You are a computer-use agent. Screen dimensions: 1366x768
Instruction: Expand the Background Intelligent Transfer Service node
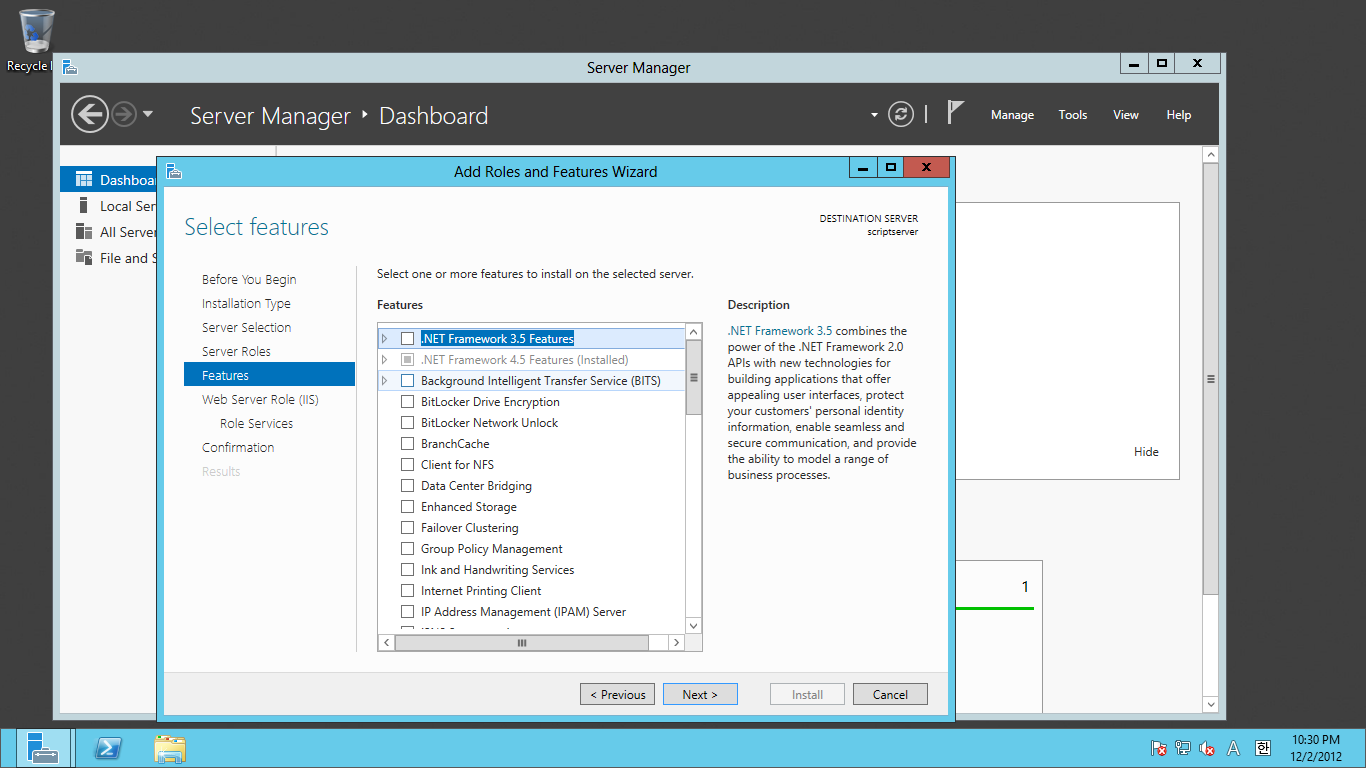[384, 381]
